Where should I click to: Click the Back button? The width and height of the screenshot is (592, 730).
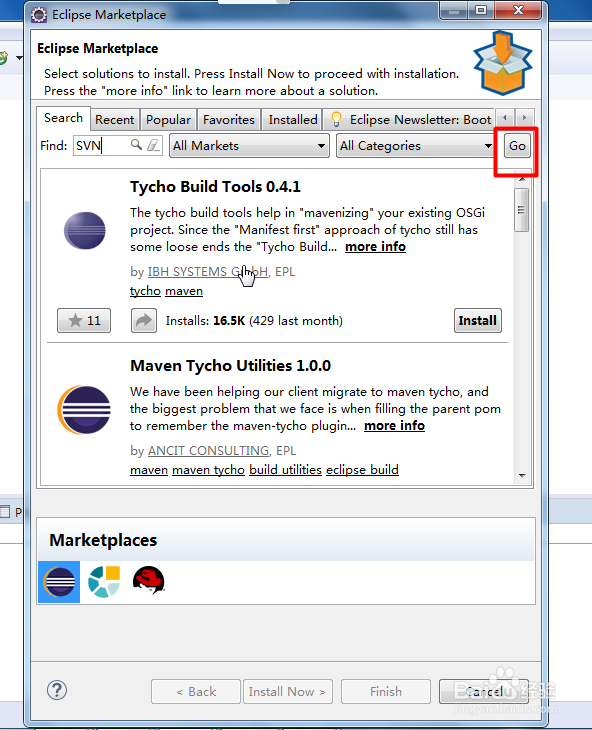(196, 691)
